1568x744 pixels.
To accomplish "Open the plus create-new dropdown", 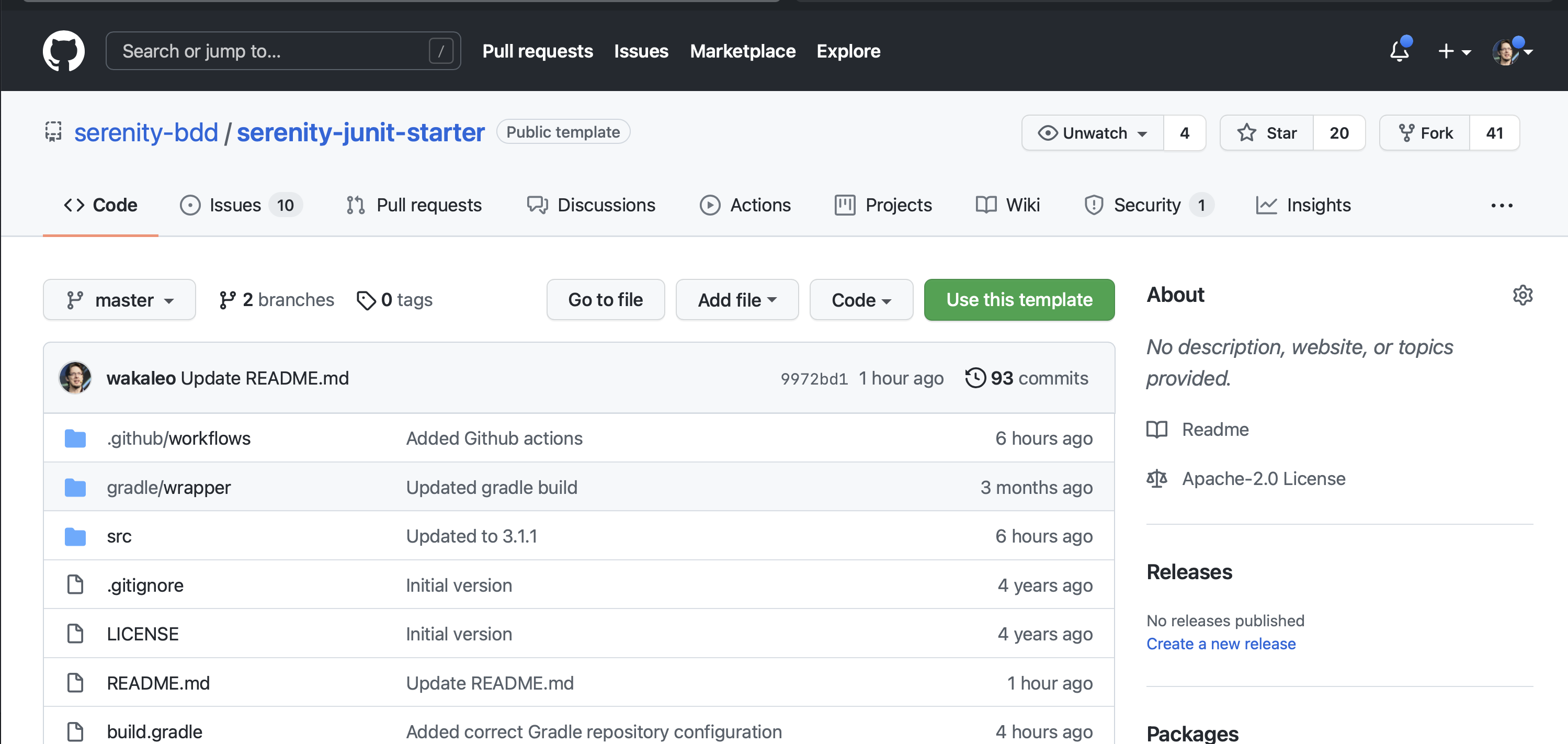I will [x=1453, y=51].
